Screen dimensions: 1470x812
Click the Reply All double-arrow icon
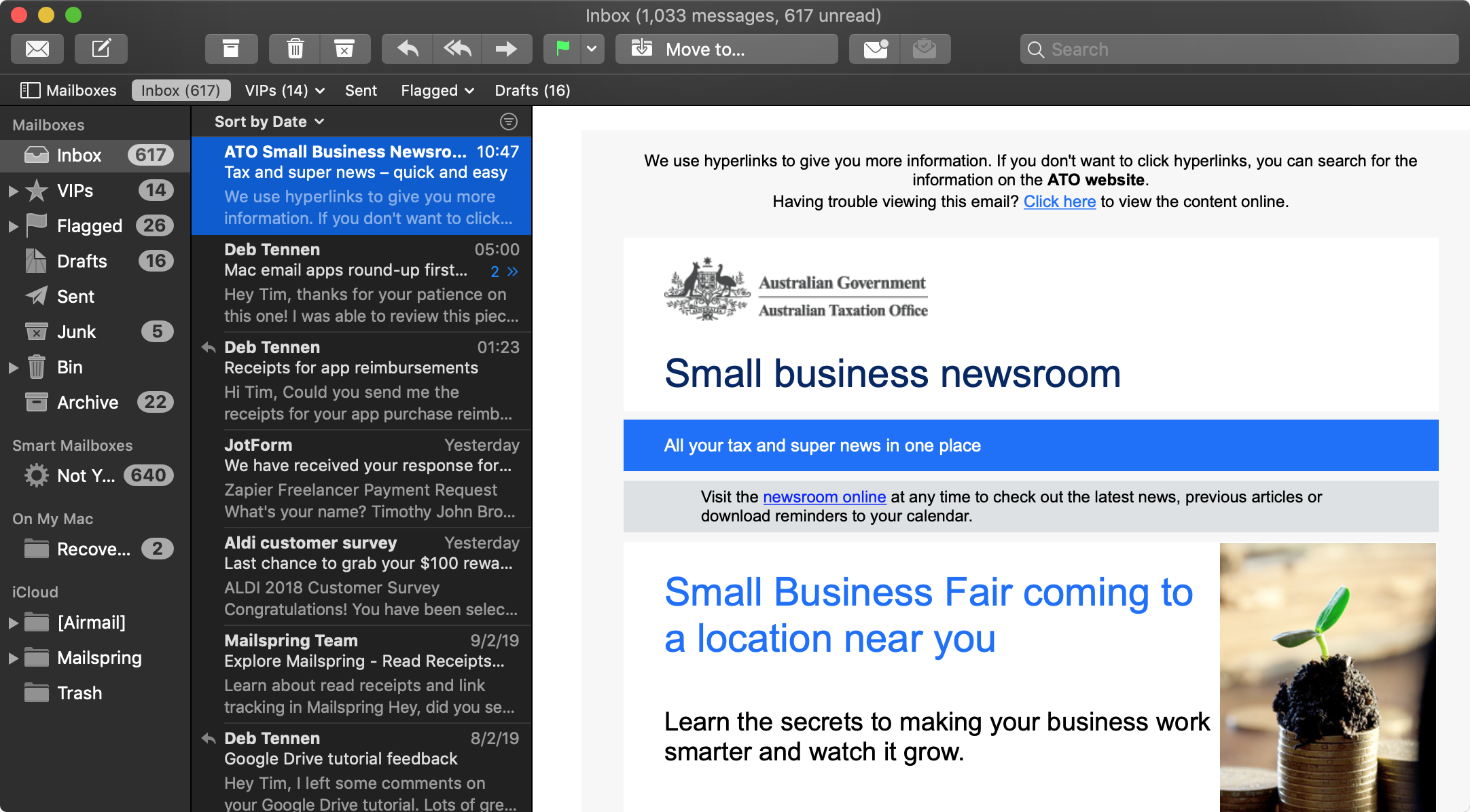[x=457, y=49]
